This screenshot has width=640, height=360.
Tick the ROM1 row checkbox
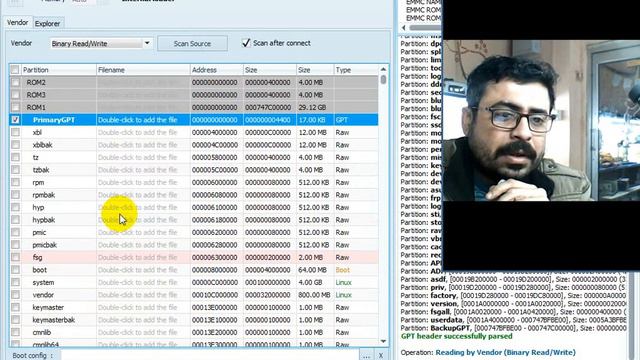[15, 107]
